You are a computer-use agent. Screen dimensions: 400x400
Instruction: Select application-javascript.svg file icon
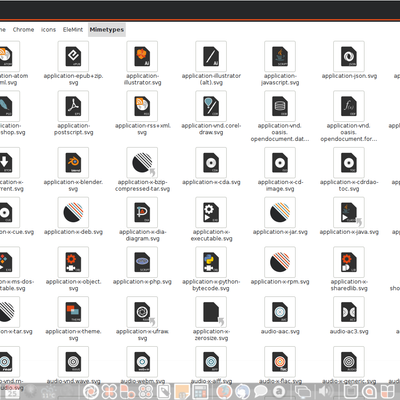(280, 56)
